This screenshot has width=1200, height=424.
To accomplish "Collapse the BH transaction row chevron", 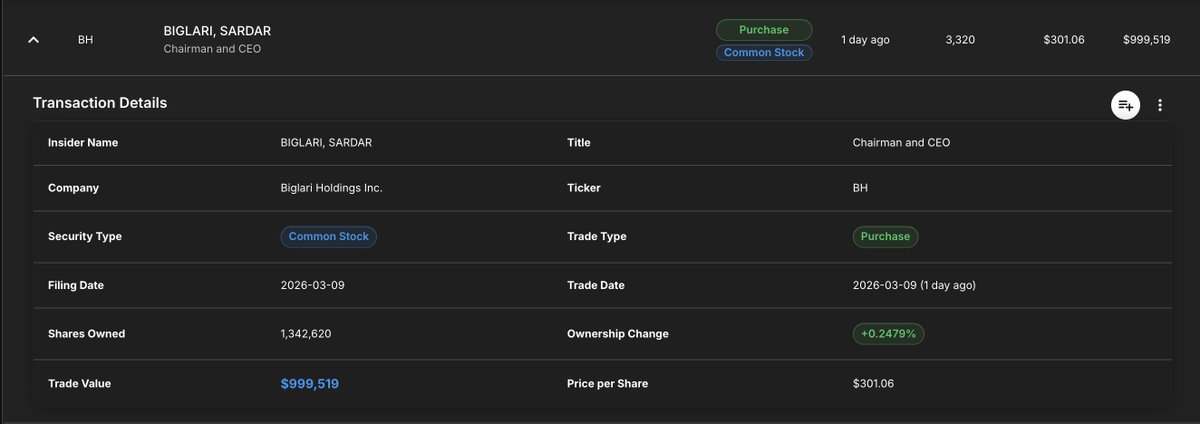I will (x=33, y=40).
